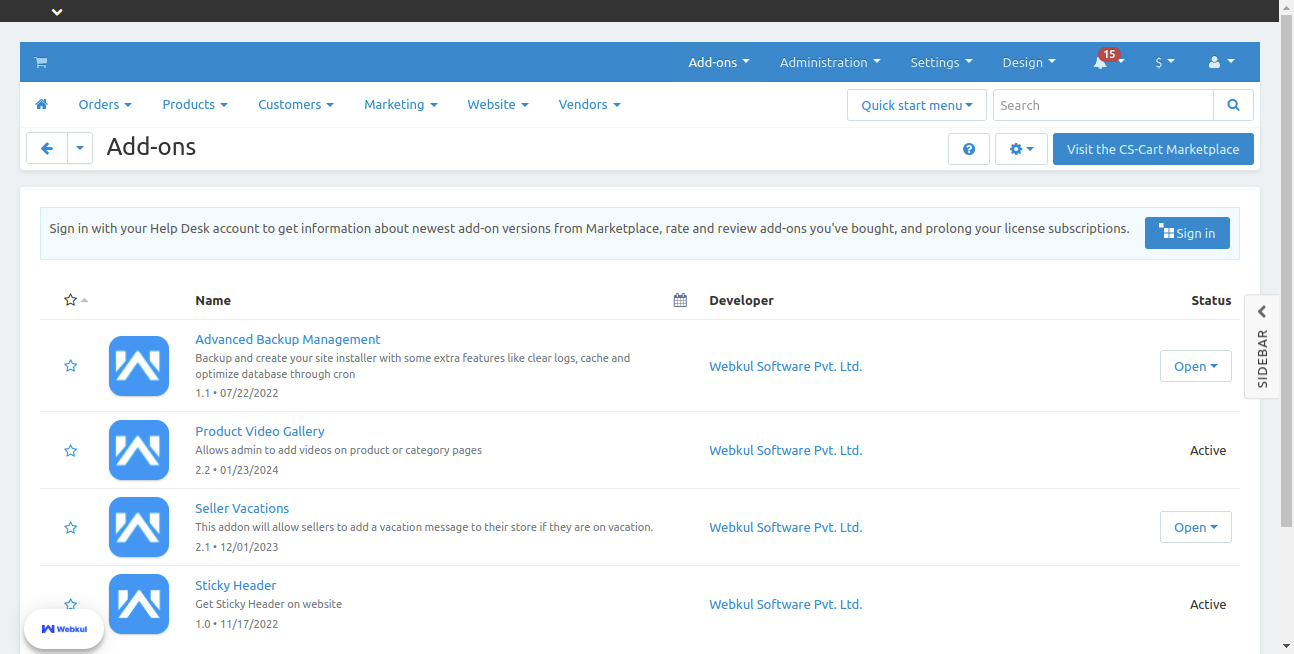The width and height of the screenshot is (1294, 654).
Task: Click the Advanced Backup Management logo
Action: (139, 366)
